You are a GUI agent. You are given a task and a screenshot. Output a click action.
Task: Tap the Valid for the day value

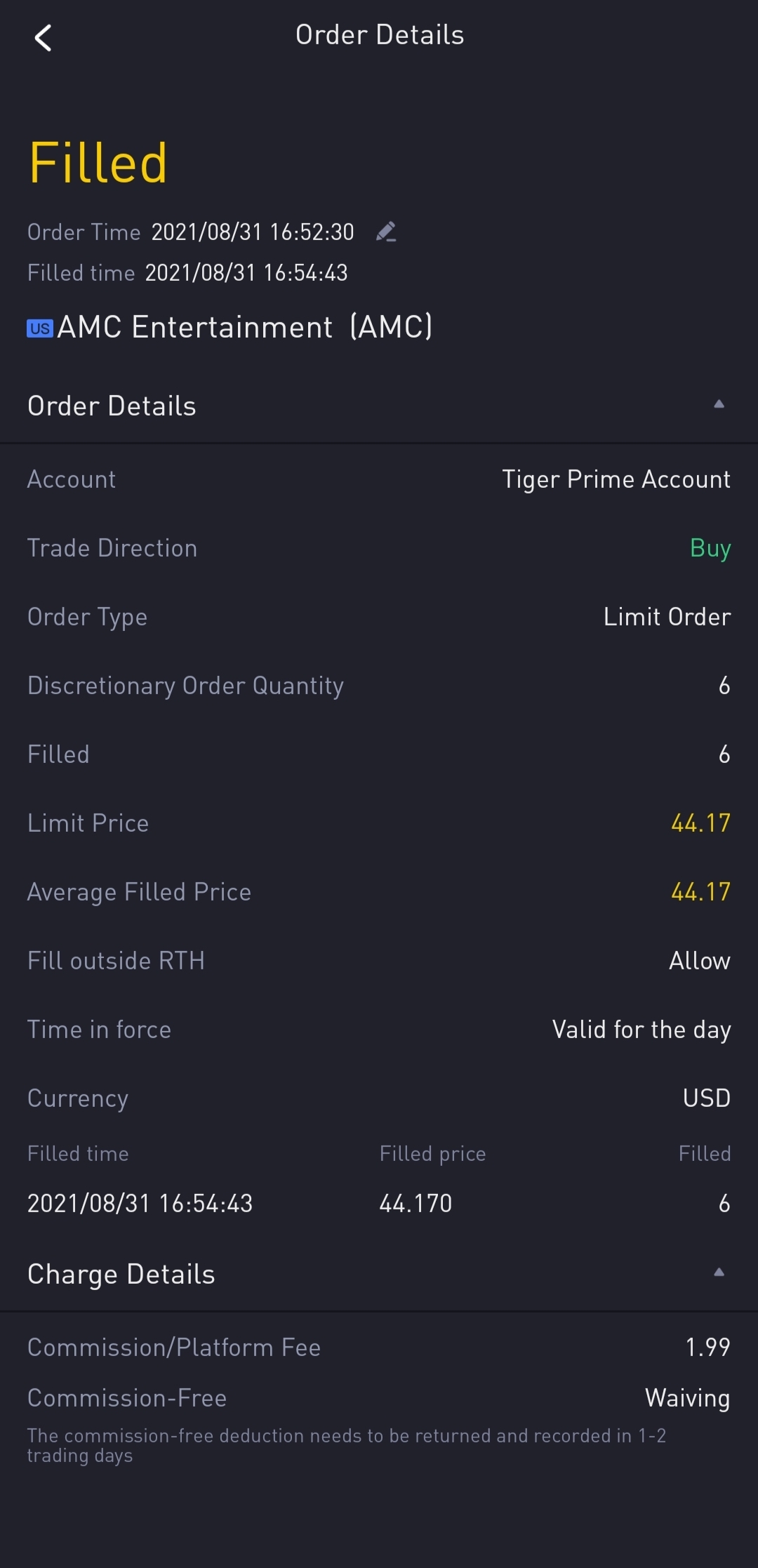(641, 1030)
